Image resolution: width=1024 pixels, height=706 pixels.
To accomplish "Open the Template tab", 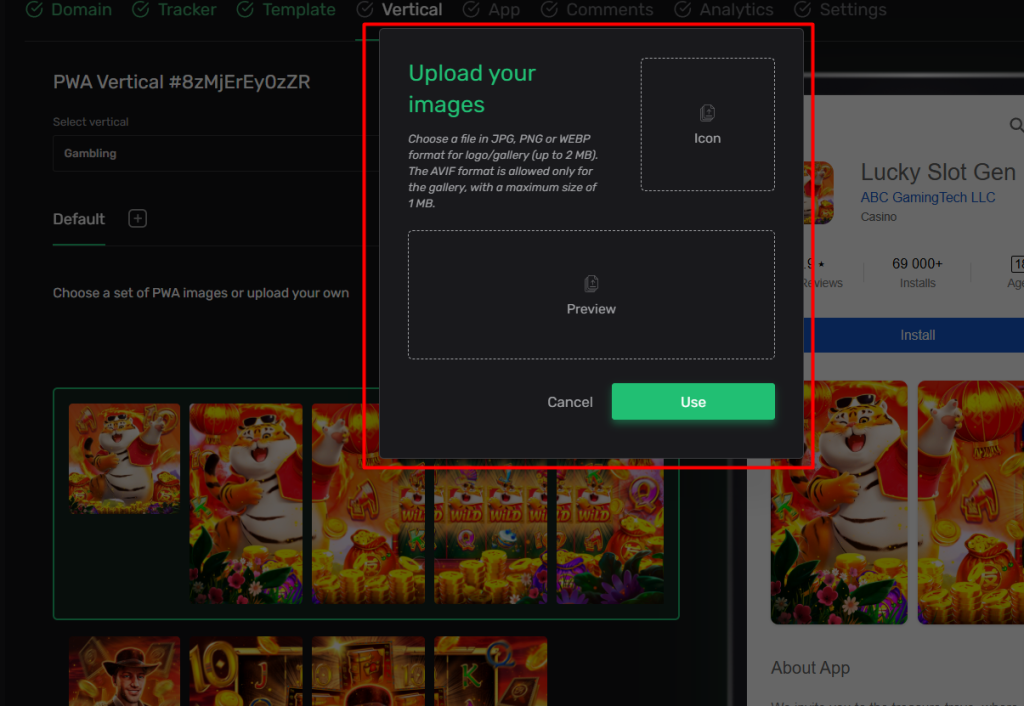I will point(298,10).
